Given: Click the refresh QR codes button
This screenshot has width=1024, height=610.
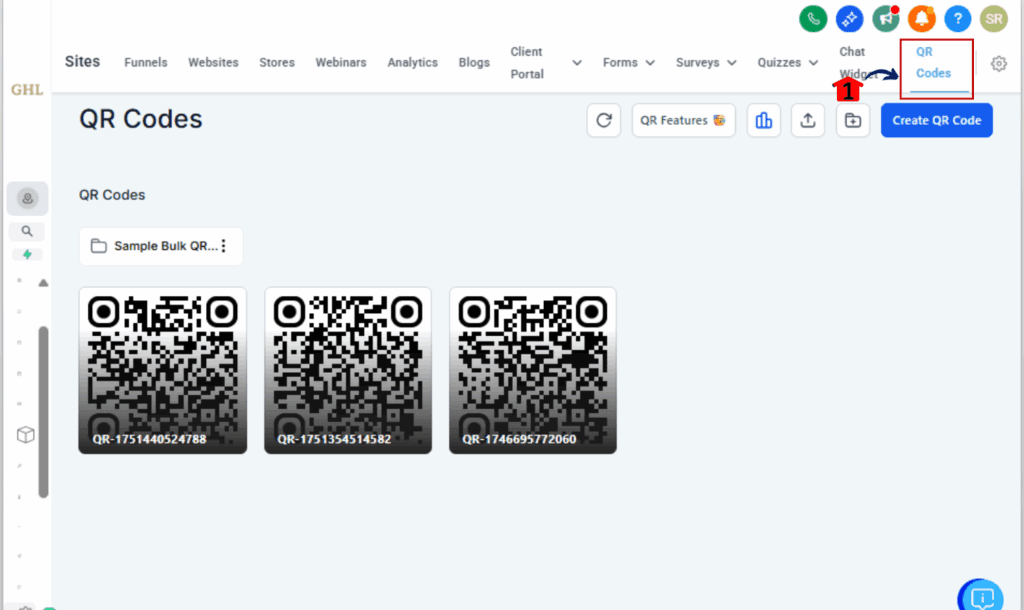Looking at the screenshot, I should [x=603, y=120].
